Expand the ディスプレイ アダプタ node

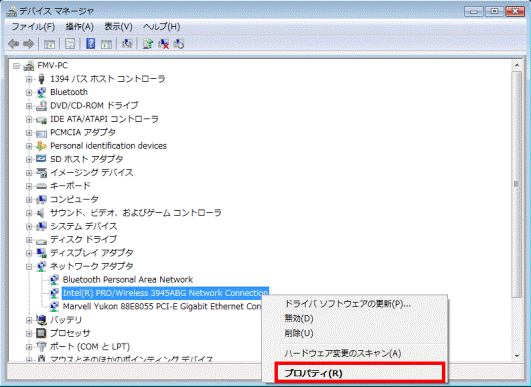click(29, 253)
